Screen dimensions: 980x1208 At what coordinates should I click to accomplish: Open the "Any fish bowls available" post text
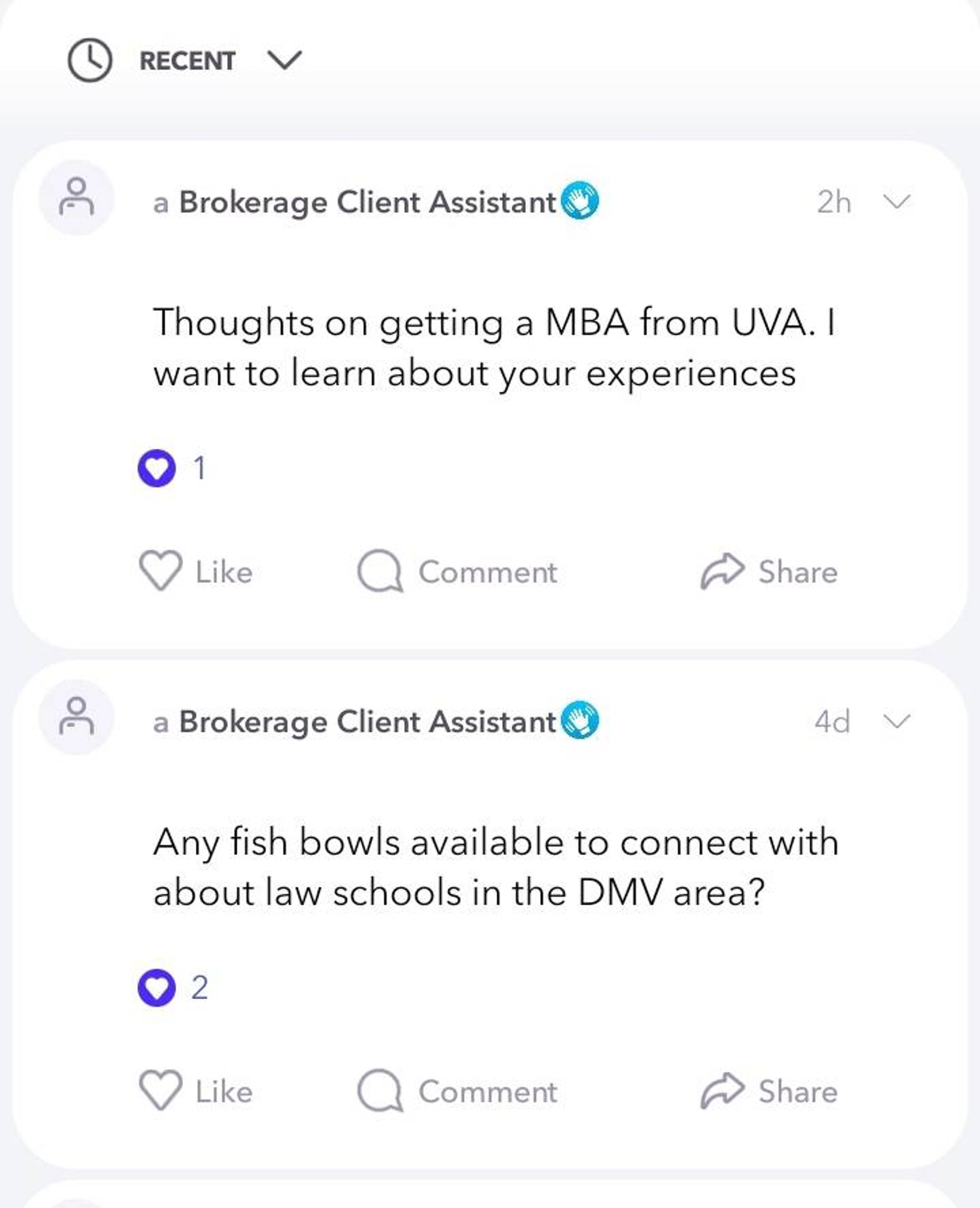496,867
